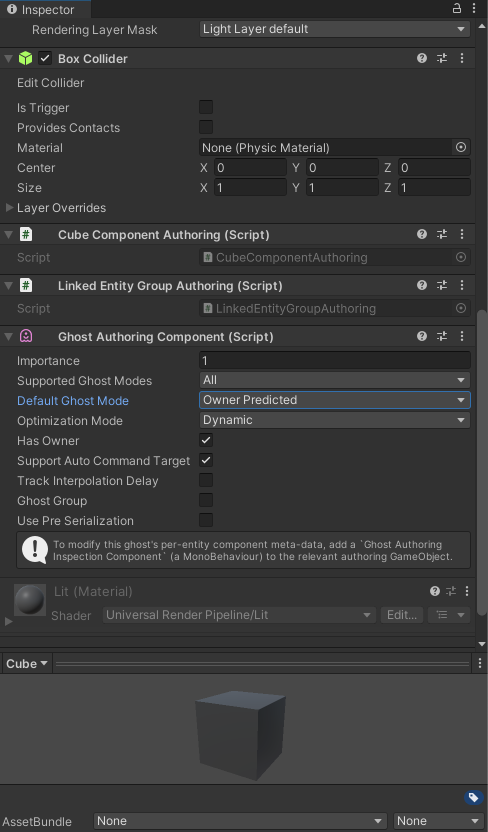The width and height of the screenshot is (488, 832).
Task: Click the Inspector lock icon
Action: [457, 8]
